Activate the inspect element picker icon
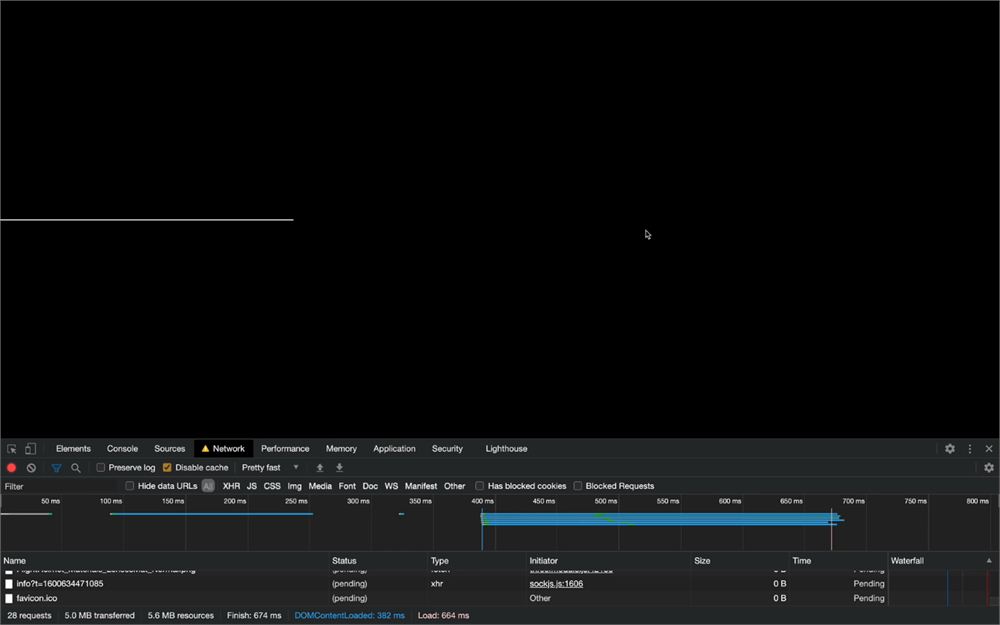Screen dimensions: 1000x625 click(x=11, y=449)
